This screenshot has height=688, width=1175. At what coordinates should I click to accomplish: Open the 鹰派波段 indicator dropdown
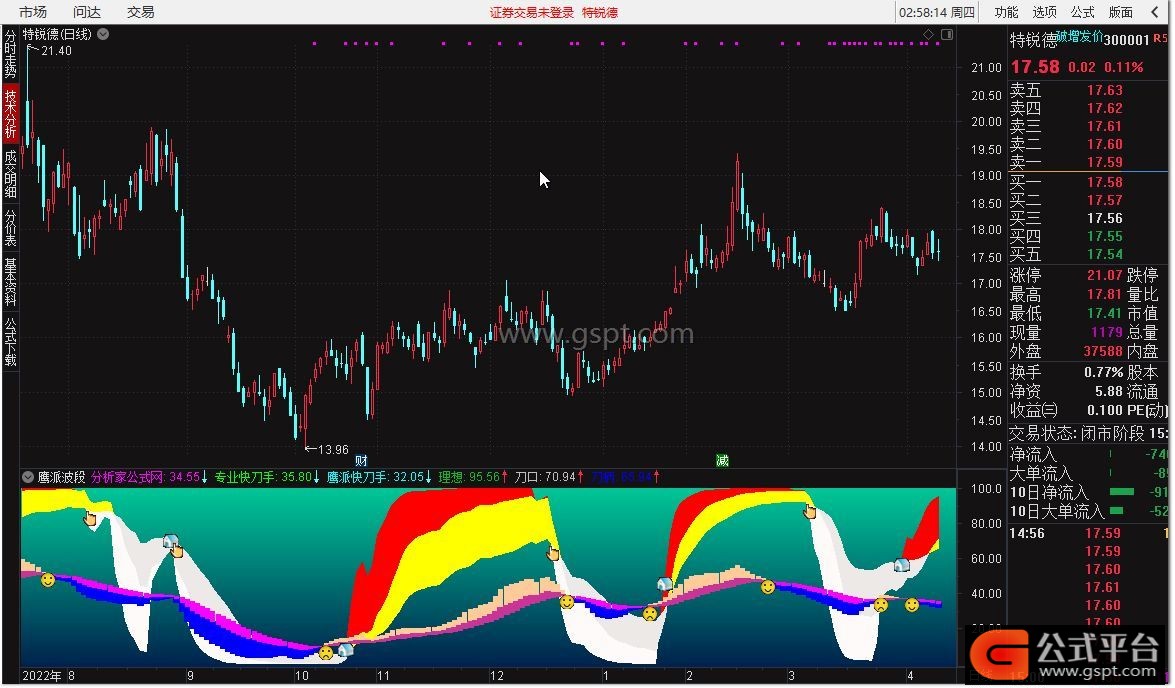click(28, 477)
